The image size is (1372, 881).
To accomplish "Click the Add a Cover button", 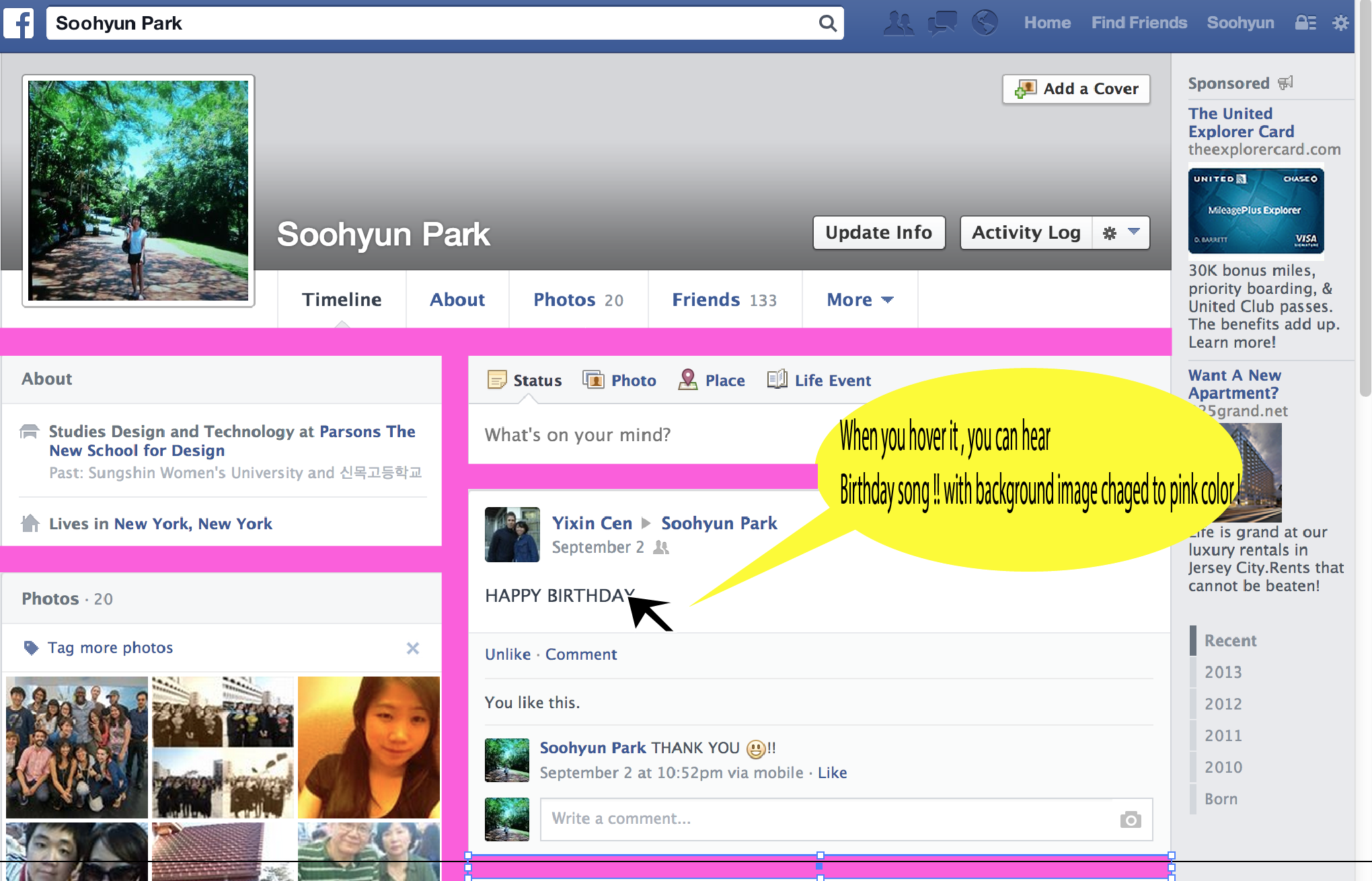I will [1076, 89].
